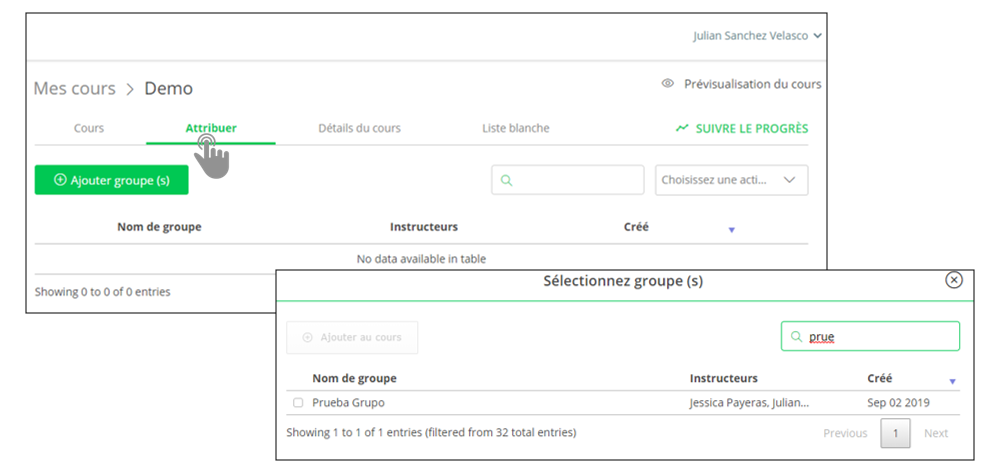Click the Ajouter au cours button
Screen dimensions: 992x467
click(352, 338)
